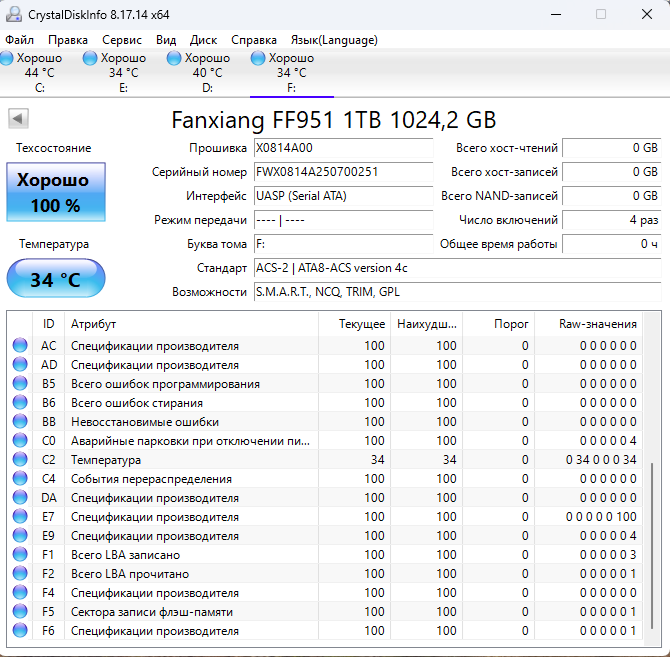The width and height of the screenshot is (670, 657).
Task: Click the previous disk arrow button
Action: [17, 118]
